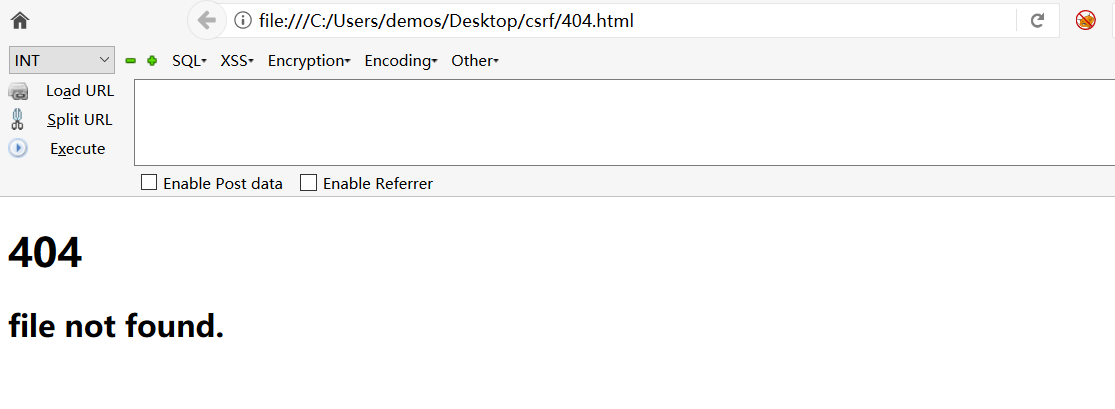Go back using the left arrow button
1115x409 pixels.
coord(206,21)
